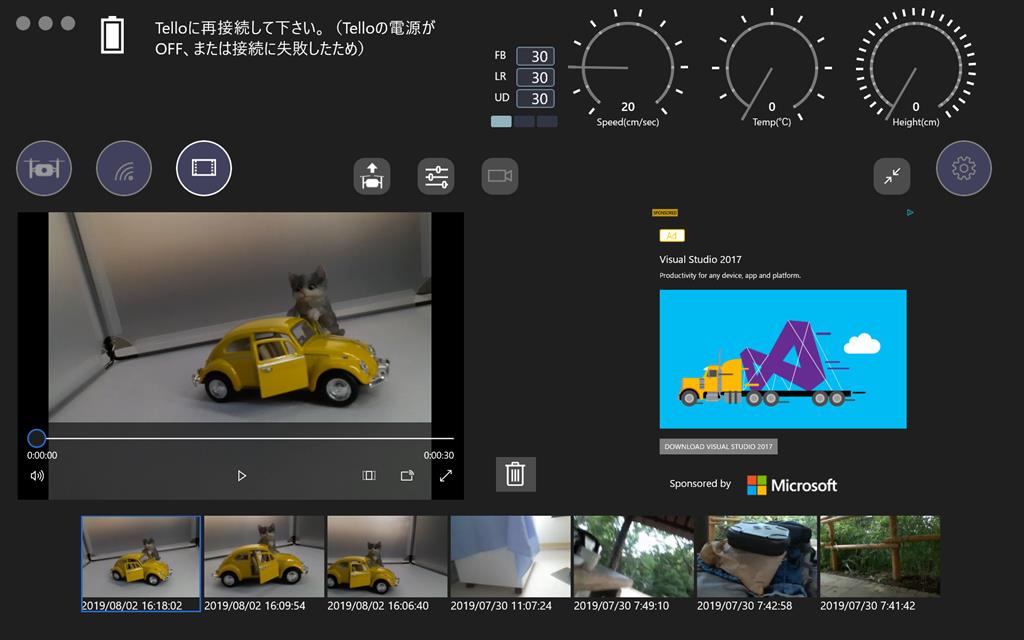Click the drone takeoff icon

coord(372,177)
